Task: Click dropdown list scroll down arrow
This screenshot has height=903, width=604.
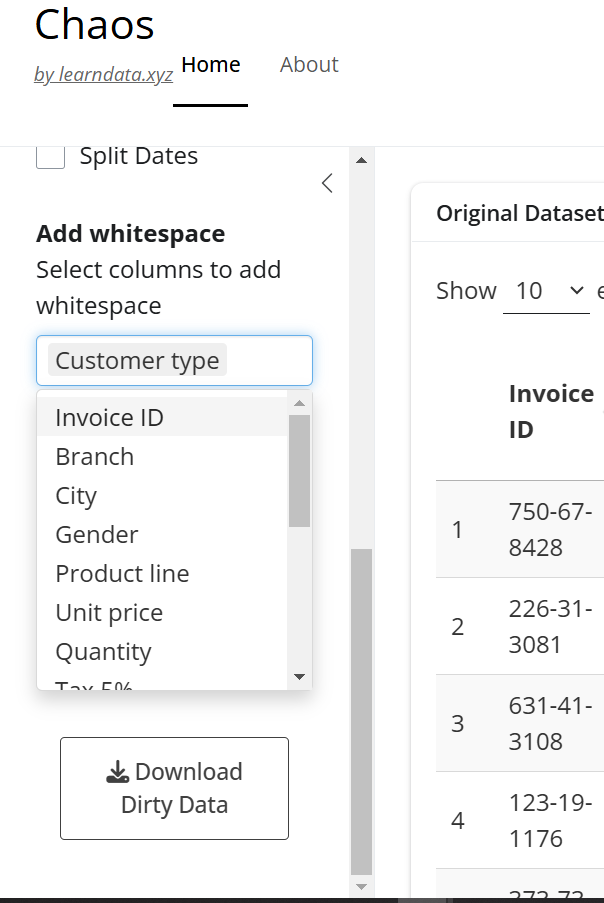Action: (x=299, y=677)
